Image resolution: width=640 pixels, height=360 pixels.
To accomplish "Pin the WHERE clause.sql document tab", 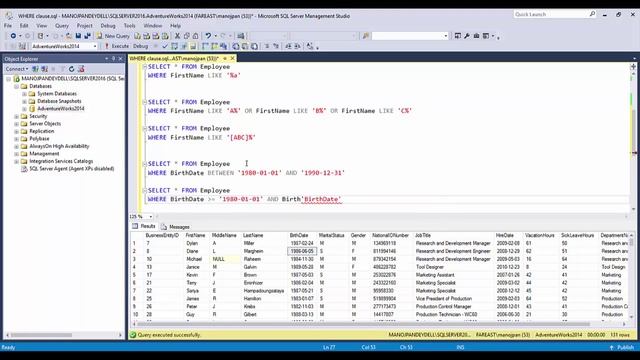I will (x=224, y=58).
